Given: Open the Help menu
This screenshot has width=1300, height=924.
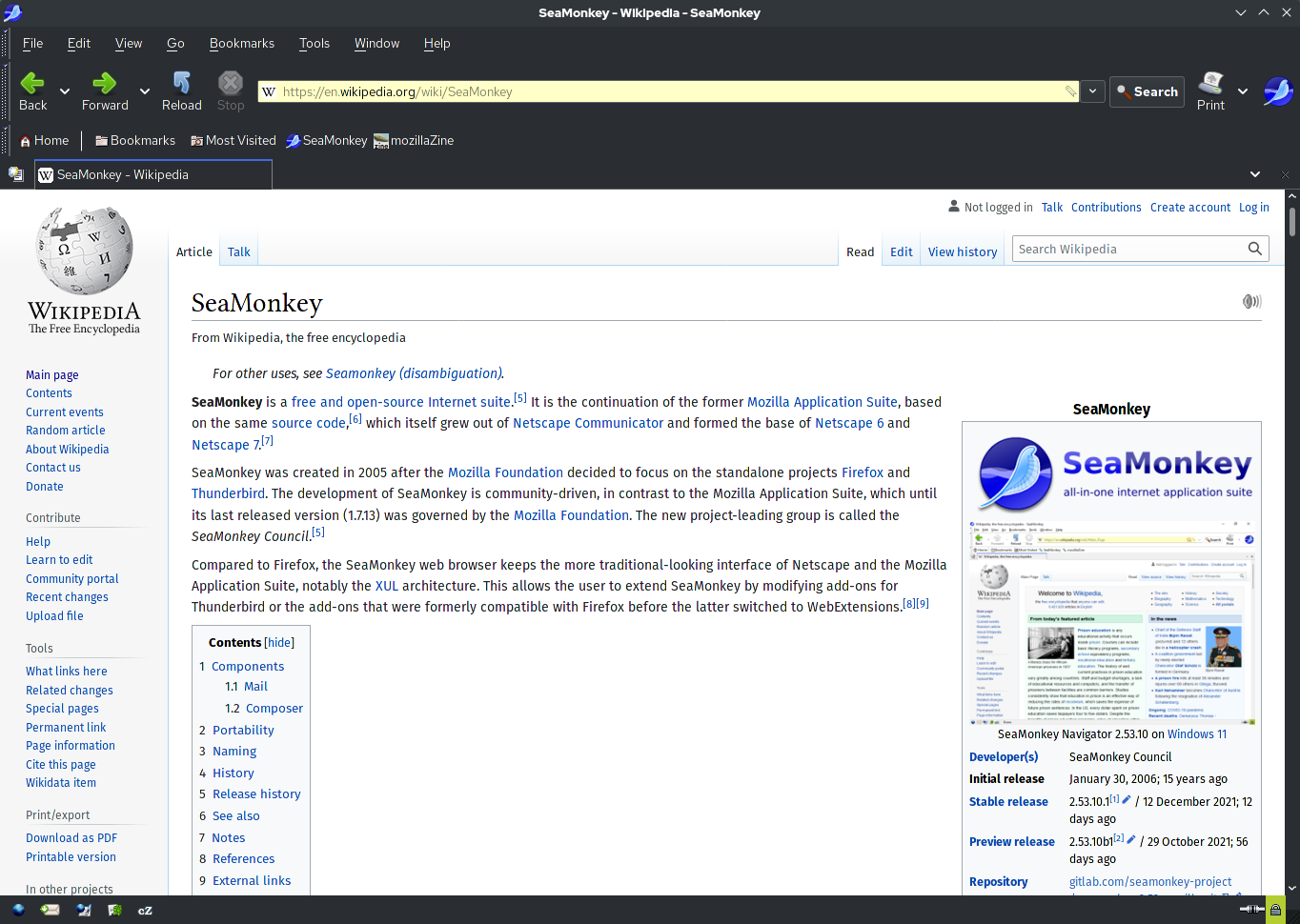Looking at the screenshot, I should point(437,43).
